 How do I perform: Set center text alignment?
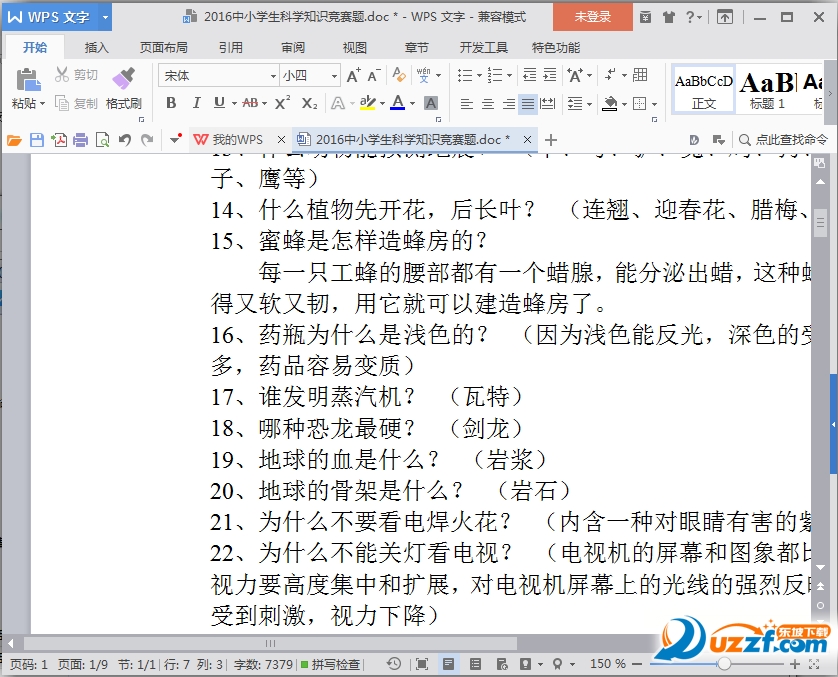[x=487, y=103]
